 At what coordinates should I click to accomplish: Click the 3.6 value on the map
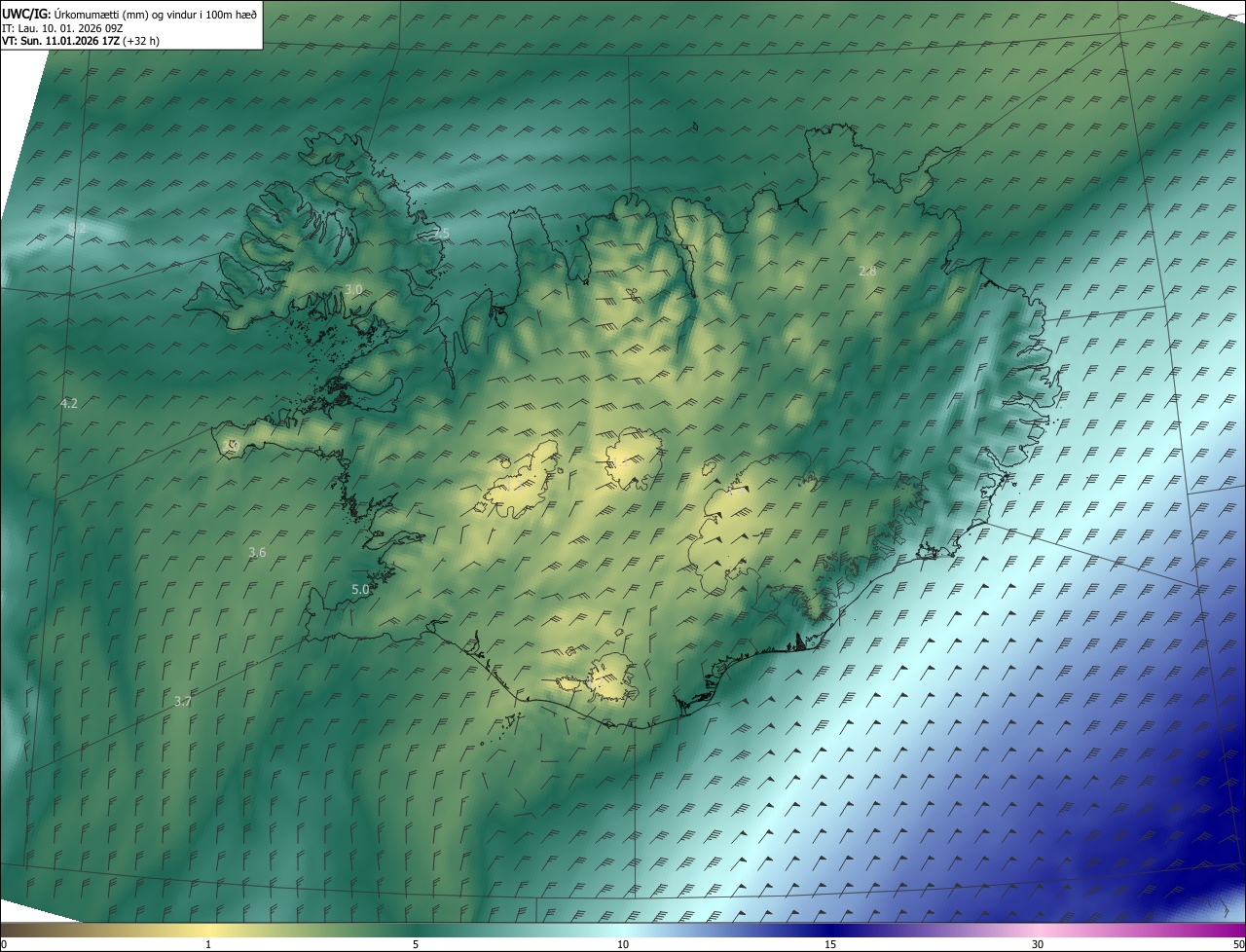tap(257, 553)
